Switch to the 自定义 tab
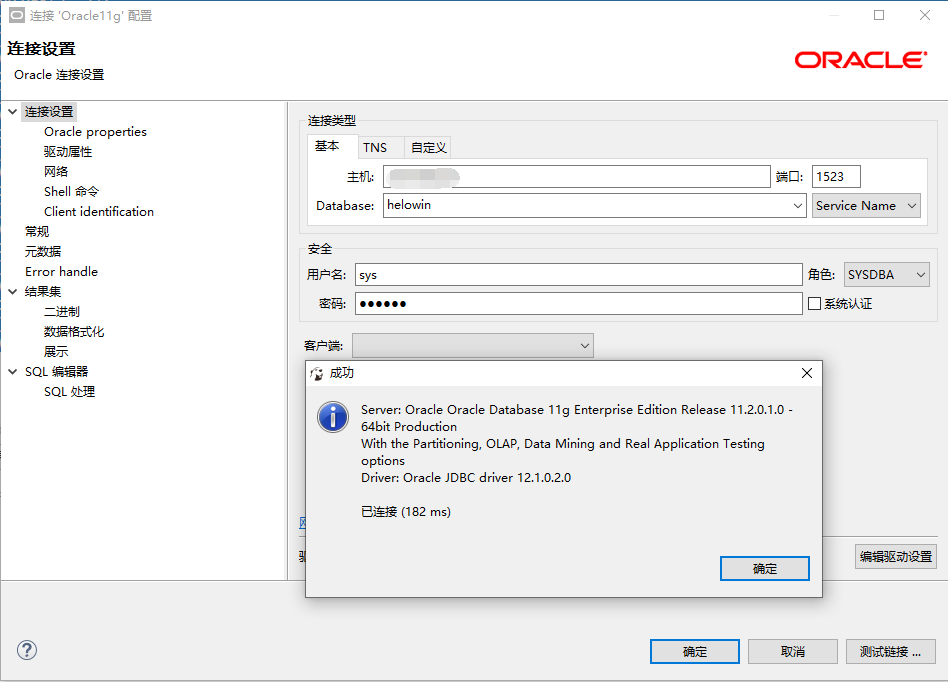 428,147
